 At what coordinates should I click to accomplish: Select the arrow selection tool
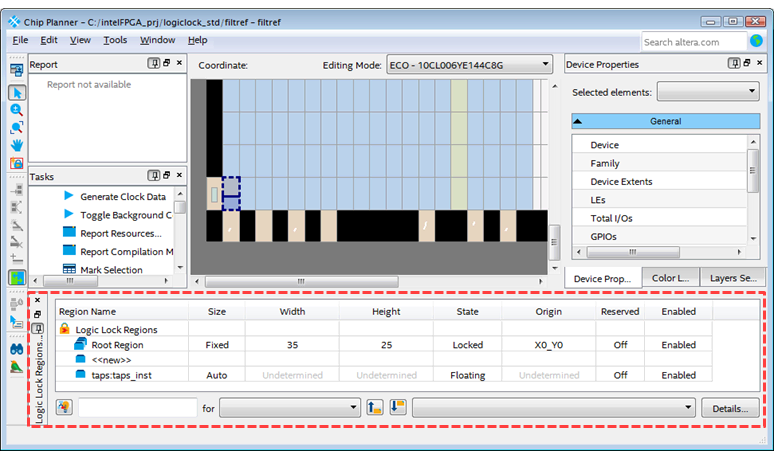[x=16, y=93]
